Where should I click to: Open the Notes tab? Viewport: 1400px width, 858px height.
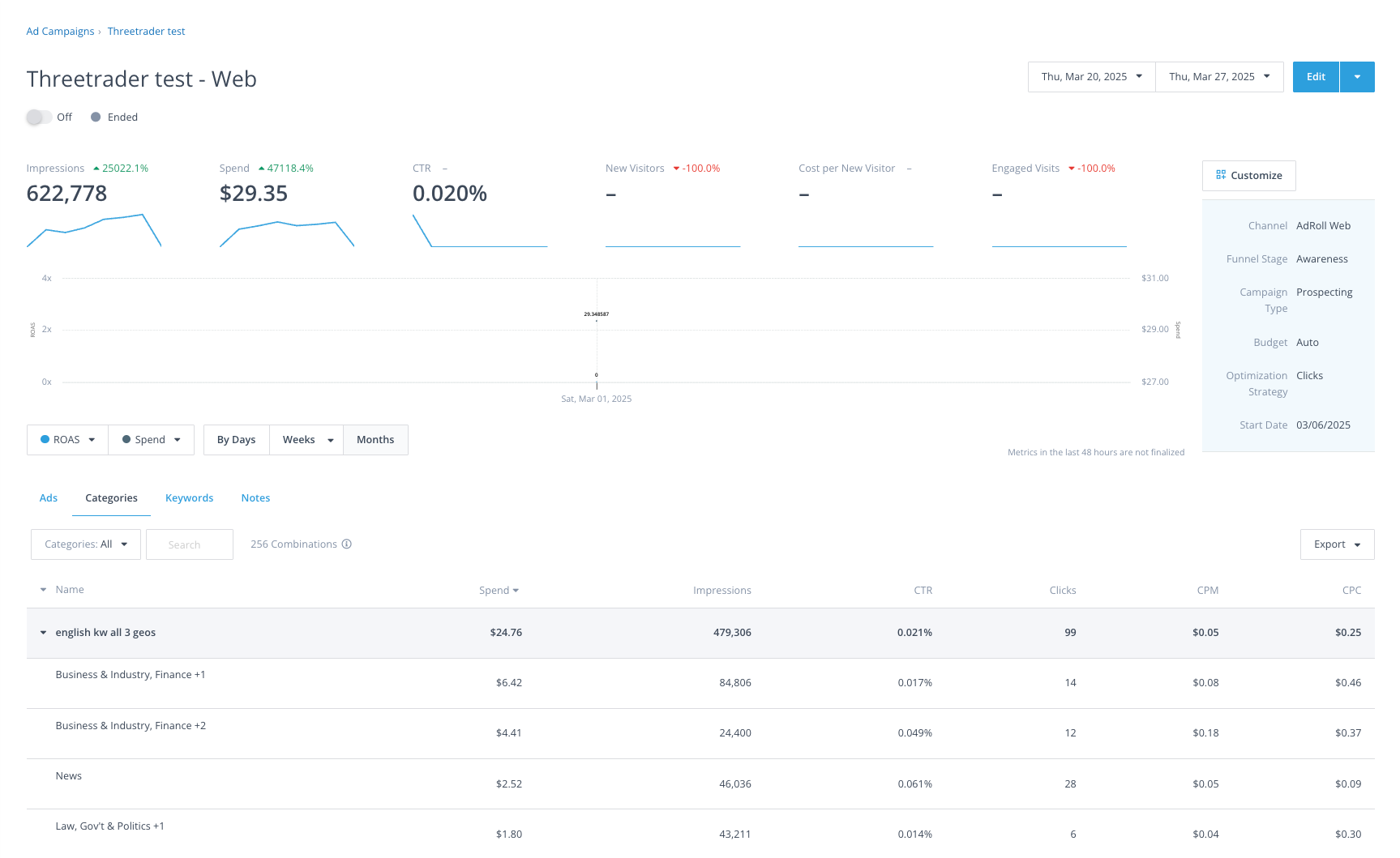point(255,497)
